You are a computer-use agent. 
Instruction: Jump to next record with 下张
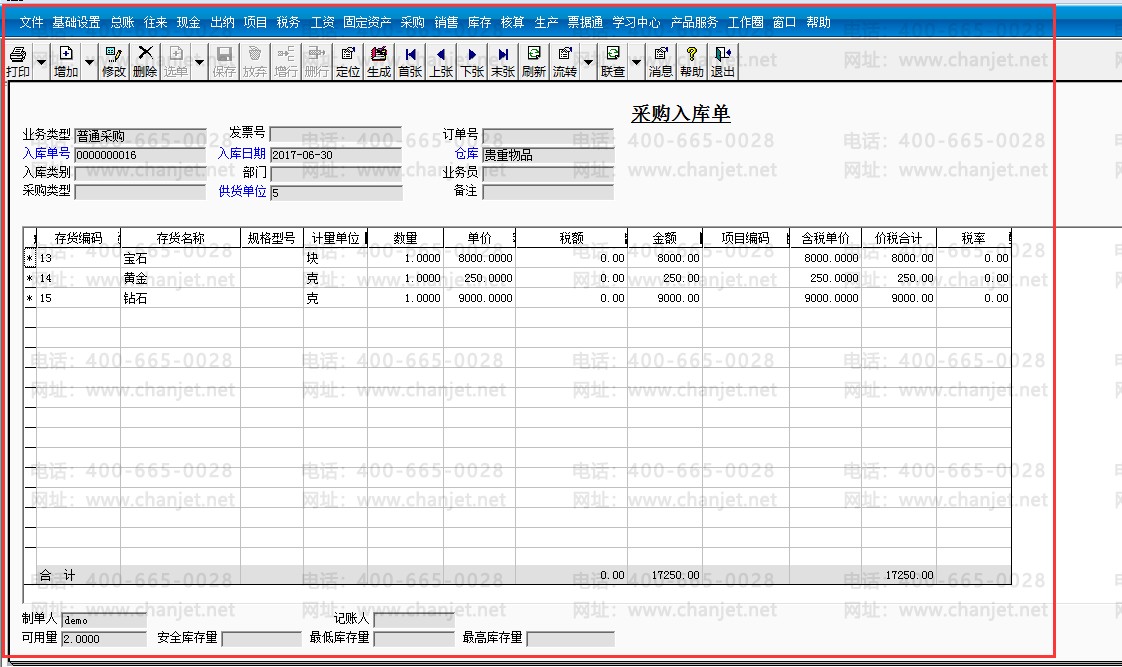(x=472, y=61)
